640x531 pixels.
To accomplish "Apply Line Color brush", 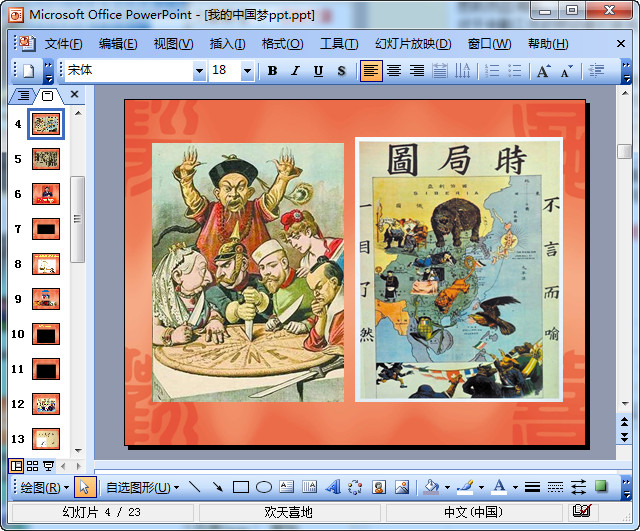I will (x=465, y=487).
